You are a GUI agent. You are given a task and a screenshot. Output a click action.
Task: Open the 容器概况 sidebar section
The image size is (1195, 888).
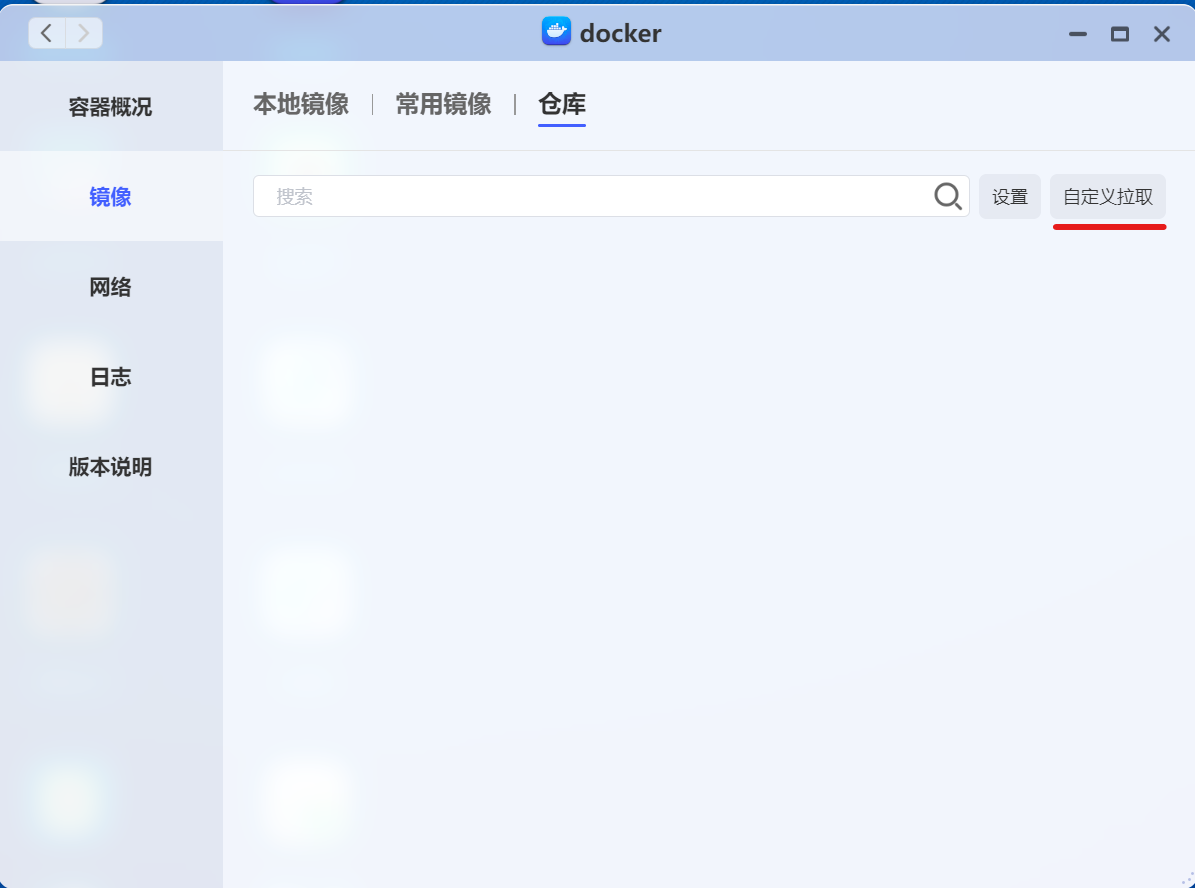110,107
